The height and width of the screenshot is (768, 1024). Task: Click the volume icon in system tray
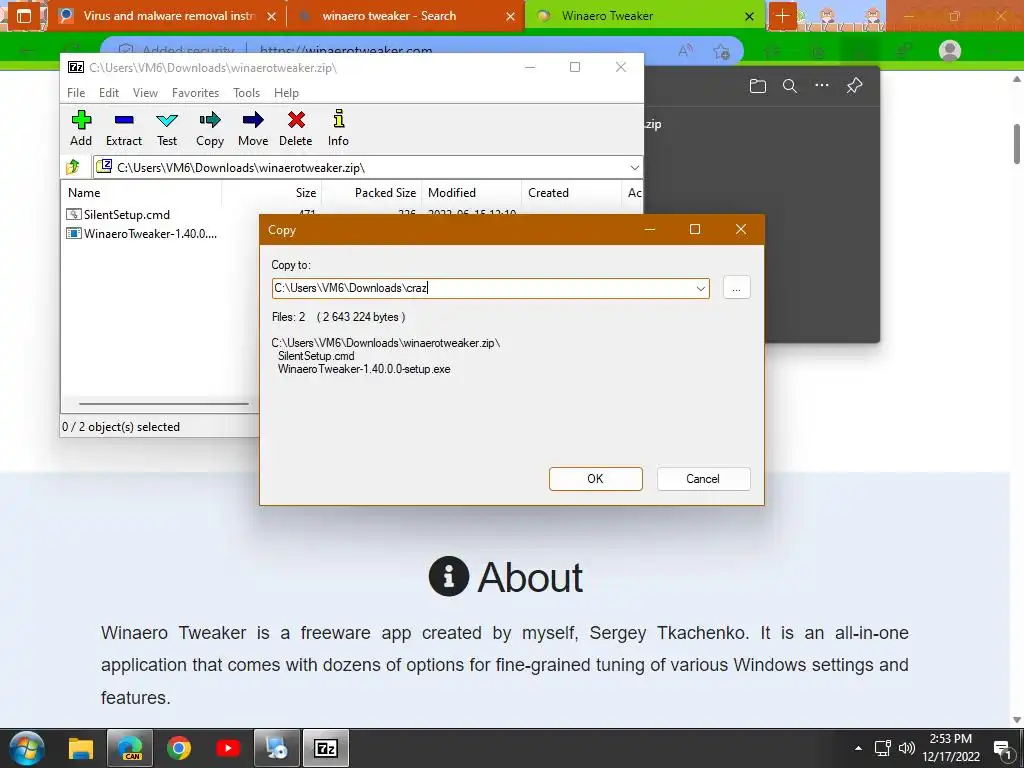pyautogui.click(x=906, y=748)
